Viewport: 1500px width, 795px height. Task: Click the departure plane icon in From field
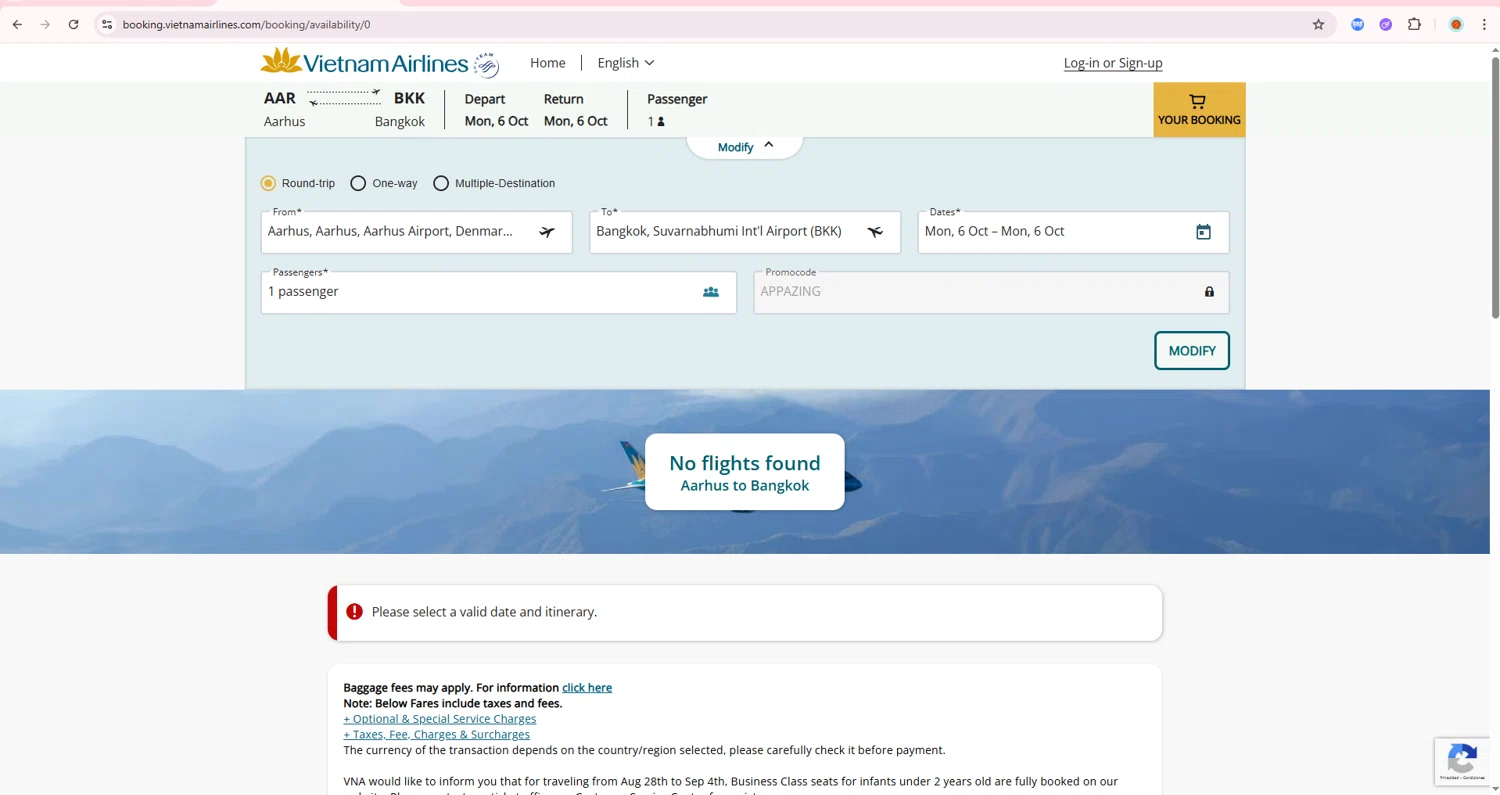[x=547, y=232]
